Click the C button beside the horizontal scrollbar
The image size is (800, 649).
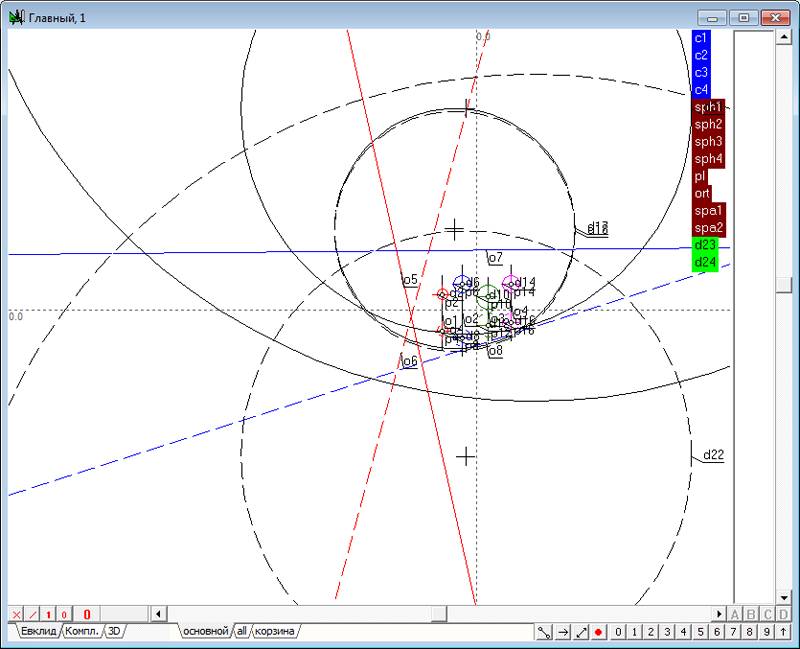[767, 614]
